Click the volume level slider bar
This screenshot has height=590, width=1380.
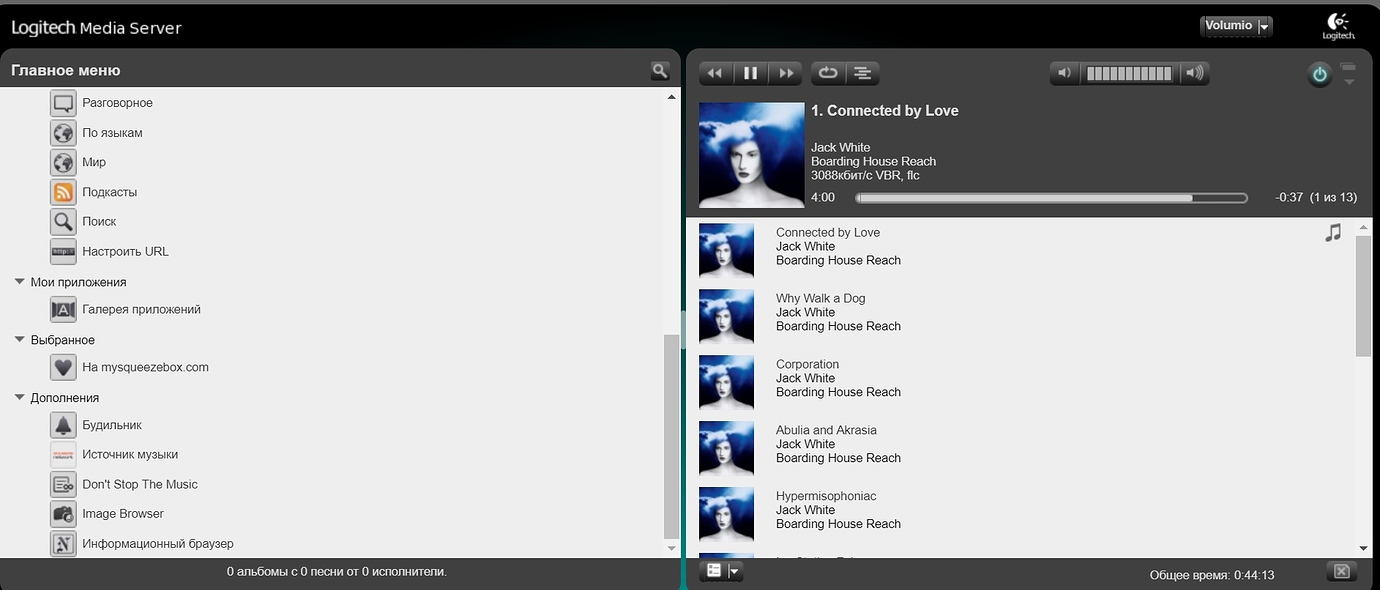coord(1129,73)
